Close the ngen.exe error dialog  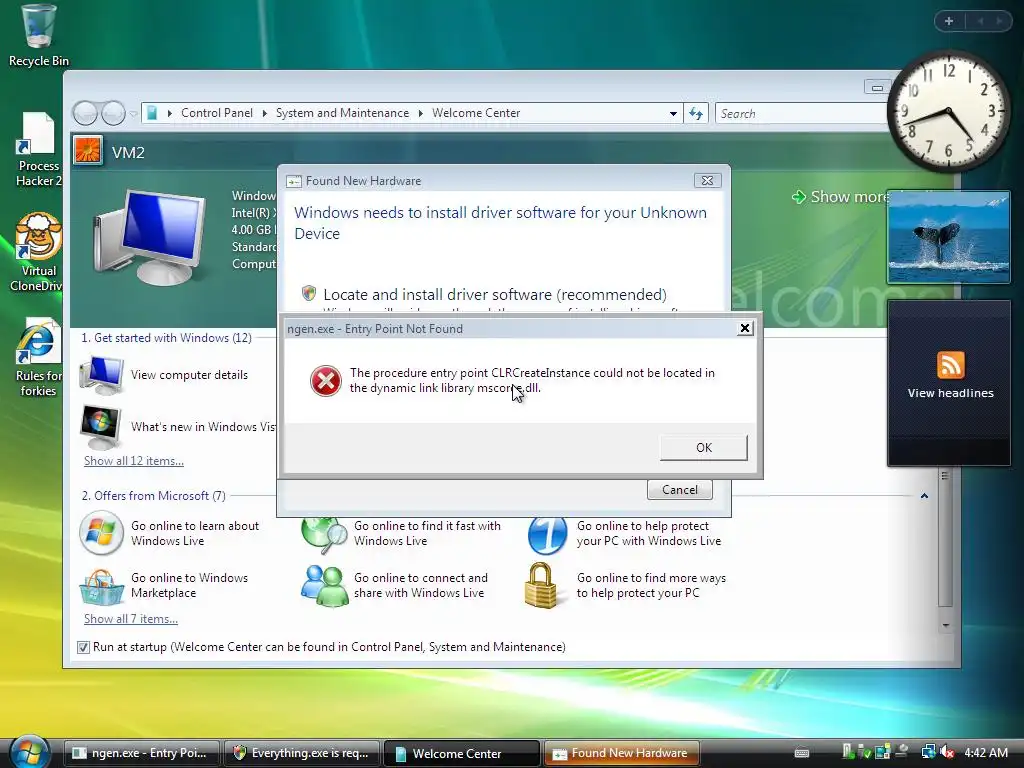coord(744,328)
